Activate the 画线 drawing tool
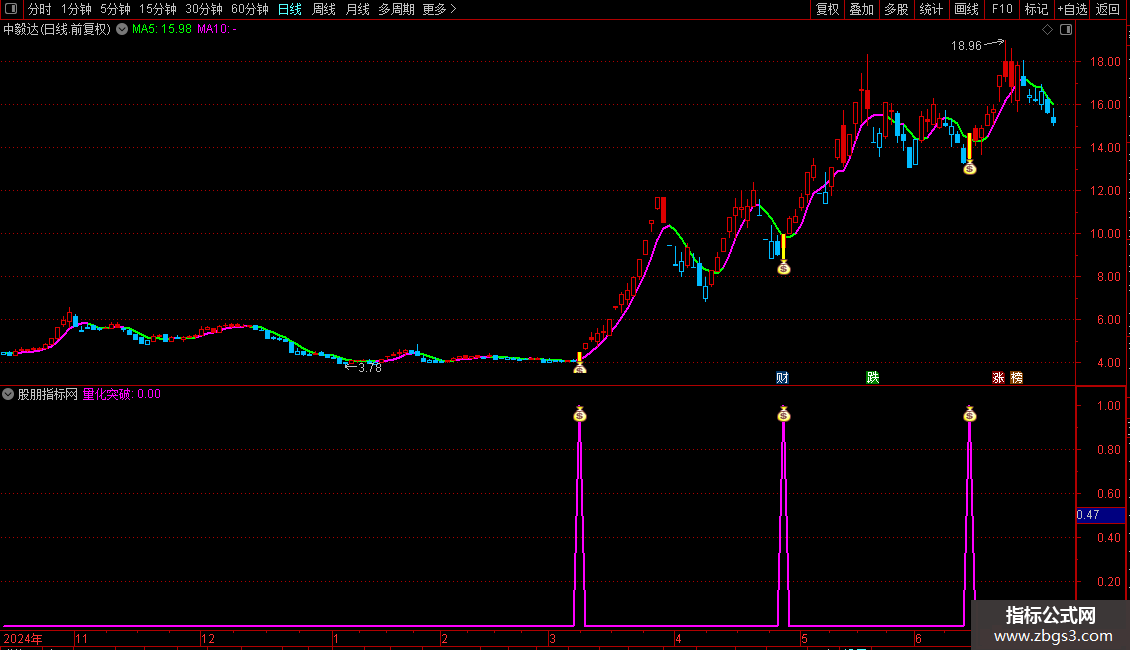 click(966, 9)
